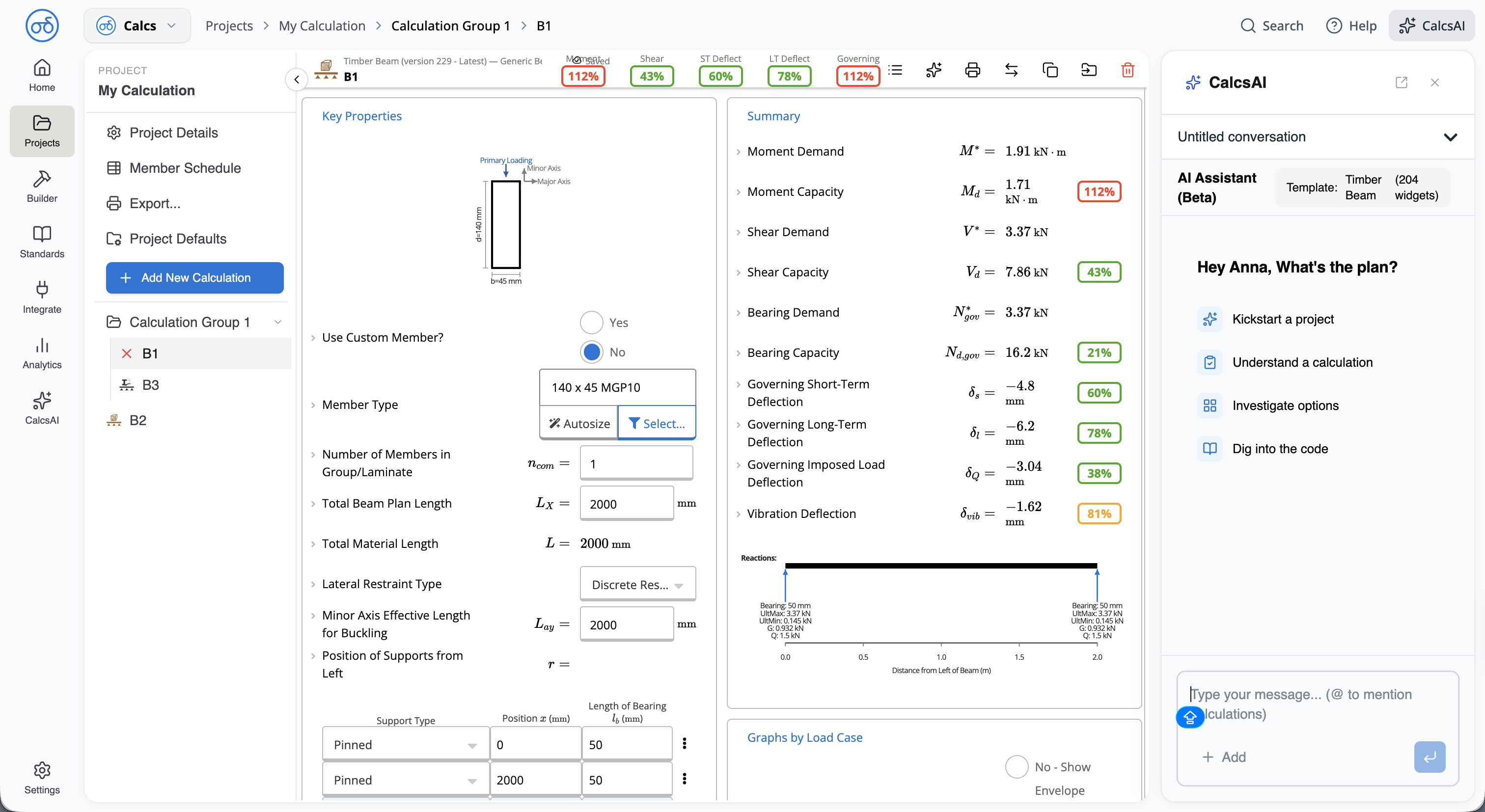Open CalcsAI from the left sidebar
This screenshot has height=812, width=1485.
pos(42,408)
